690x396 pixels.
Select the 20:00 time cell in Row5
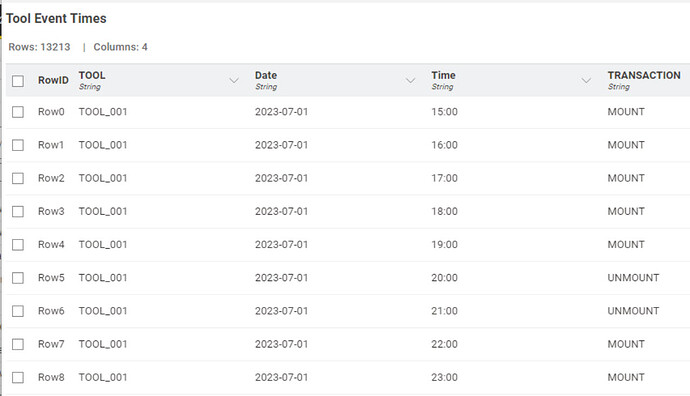pos(444,278)
